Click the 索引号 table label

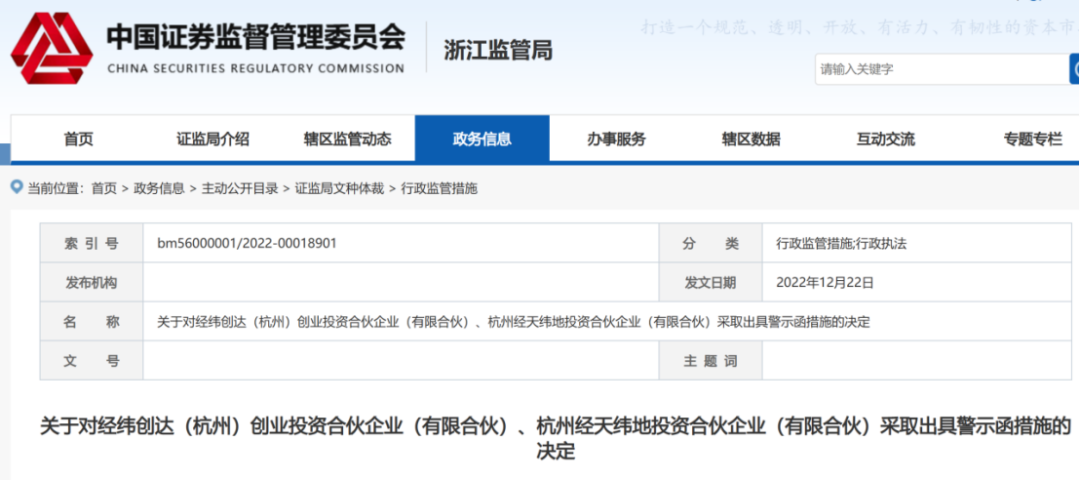click(92, 243)
